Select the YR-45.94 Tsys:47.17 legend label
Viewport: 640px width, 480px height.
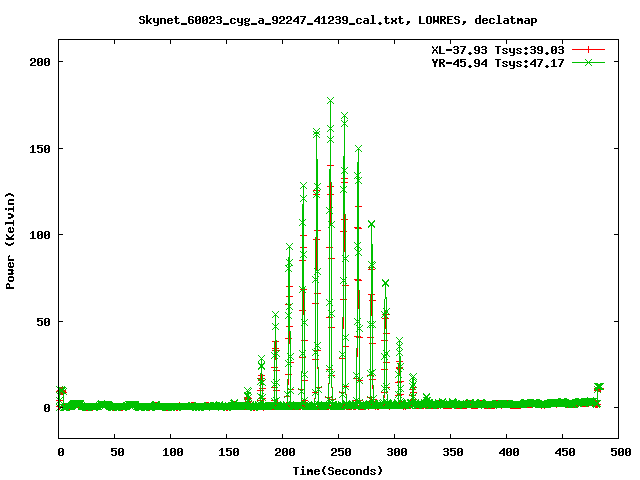(498, 63)
